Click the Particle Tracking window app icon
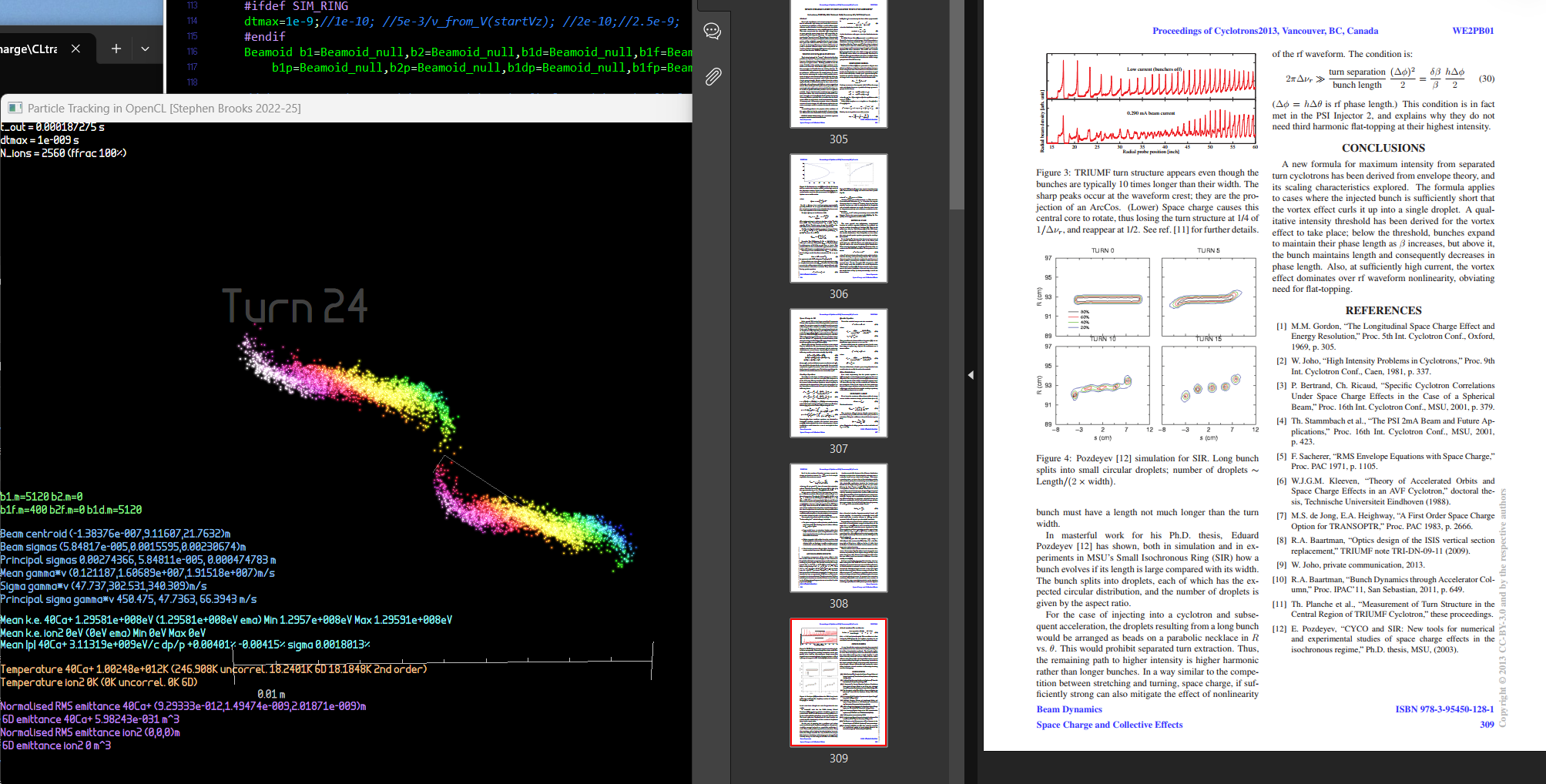1546x784 pixels. (15, 109)
